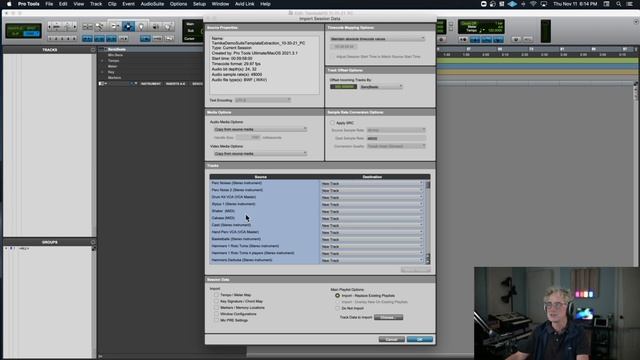The width and height of the screenshot is (640, 360).
Task: Click INSTRUMENT column header in edit window
Action: coord(151,84)
